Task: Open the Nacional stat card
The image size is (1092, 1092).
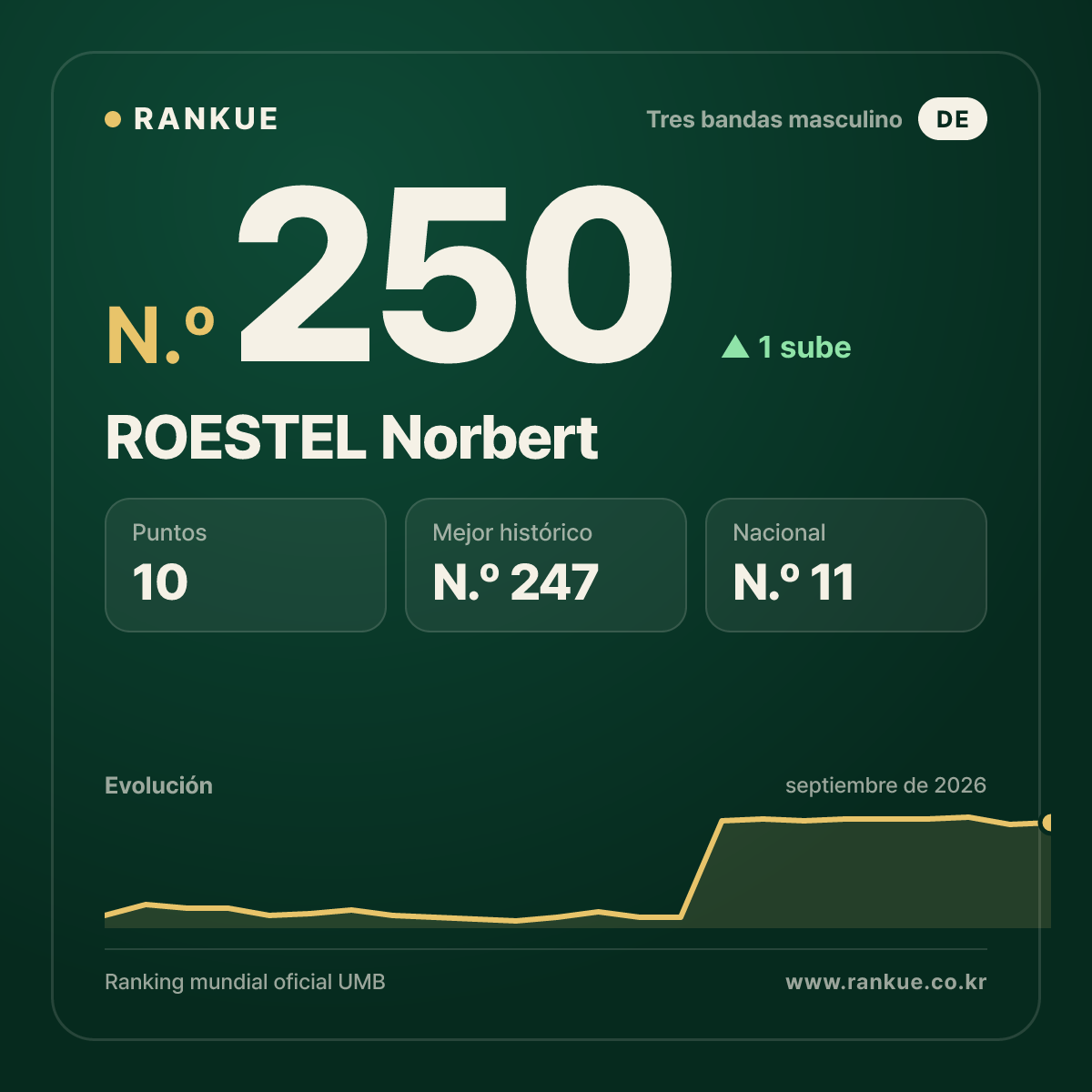Action: pyautogui.click(x=846, y=565)
